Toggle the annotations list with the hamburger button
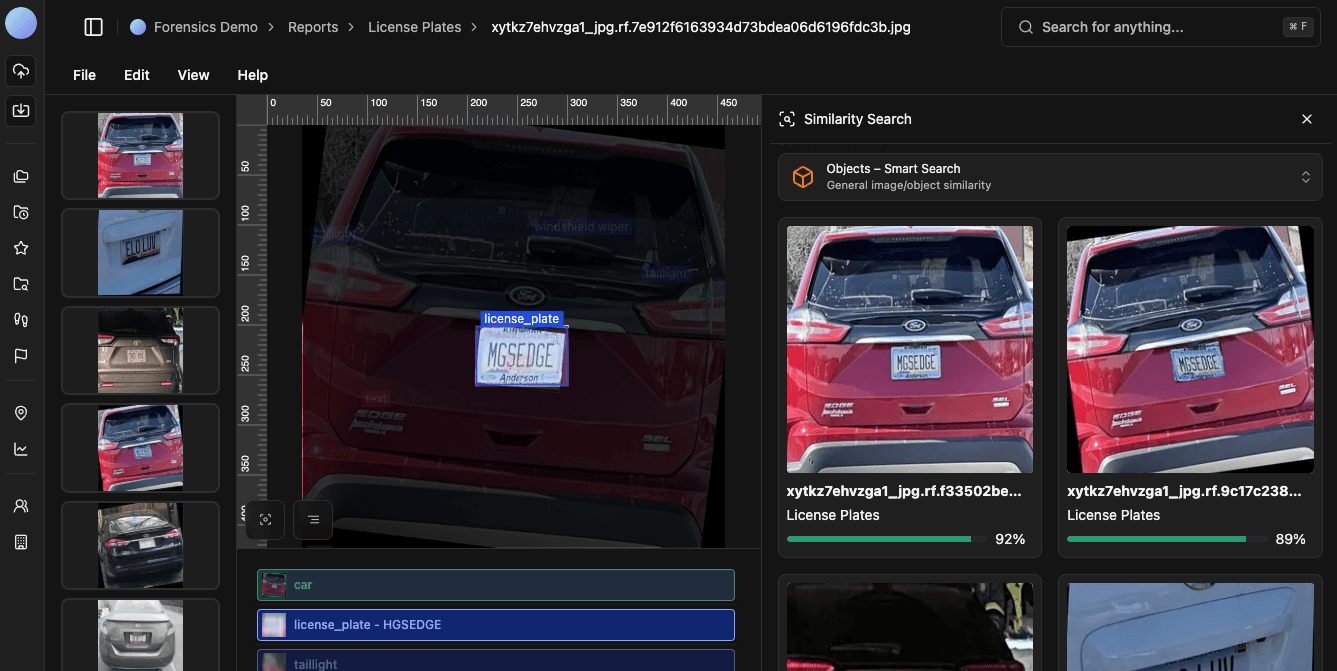1337x671 pixels. 312,519
